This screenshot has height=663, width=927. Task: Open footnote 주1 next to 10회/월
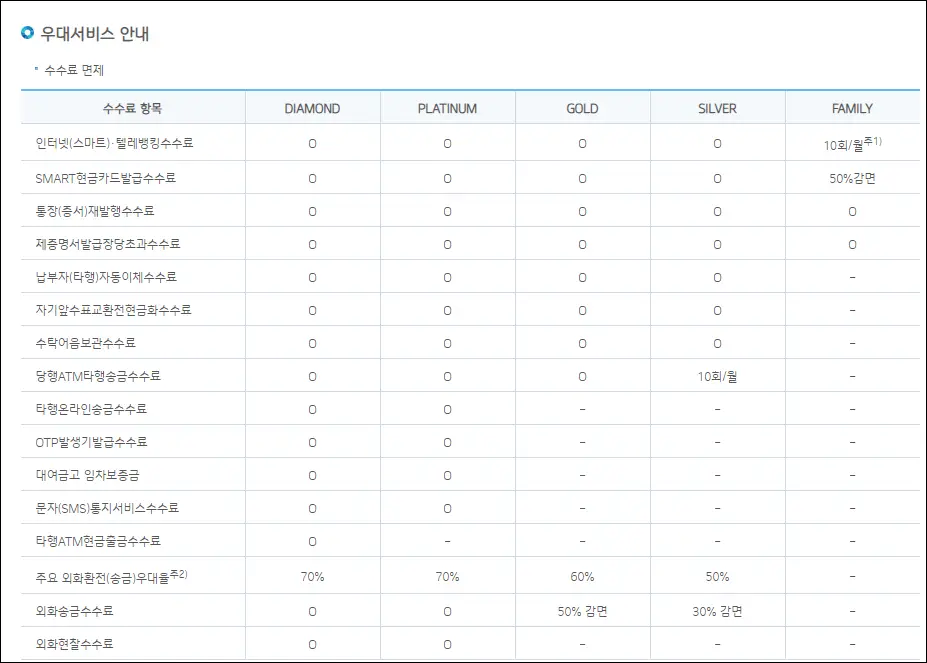[874, 140]
